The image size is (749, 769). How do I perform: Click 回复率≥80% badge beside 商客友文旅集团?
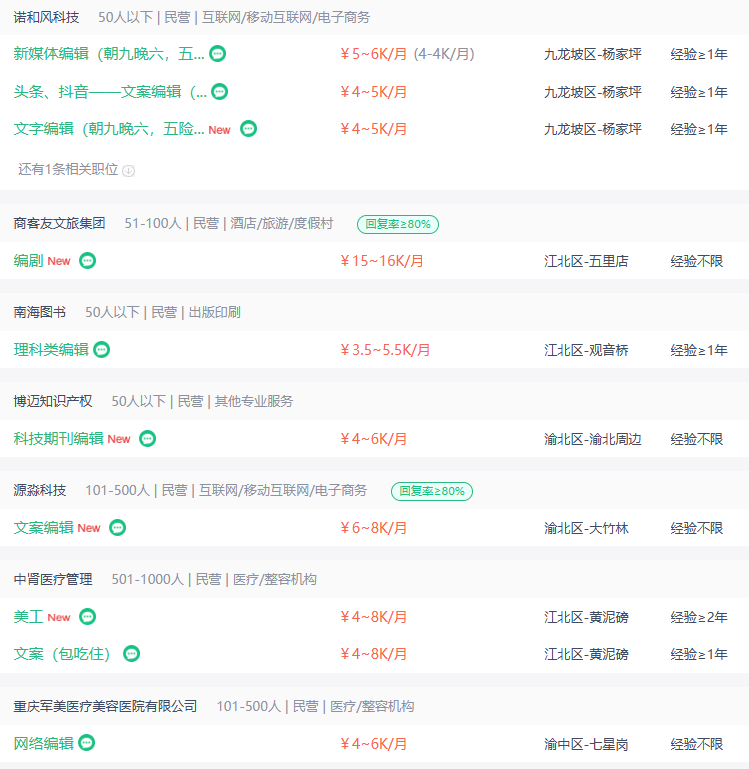(x=398, y=224)
